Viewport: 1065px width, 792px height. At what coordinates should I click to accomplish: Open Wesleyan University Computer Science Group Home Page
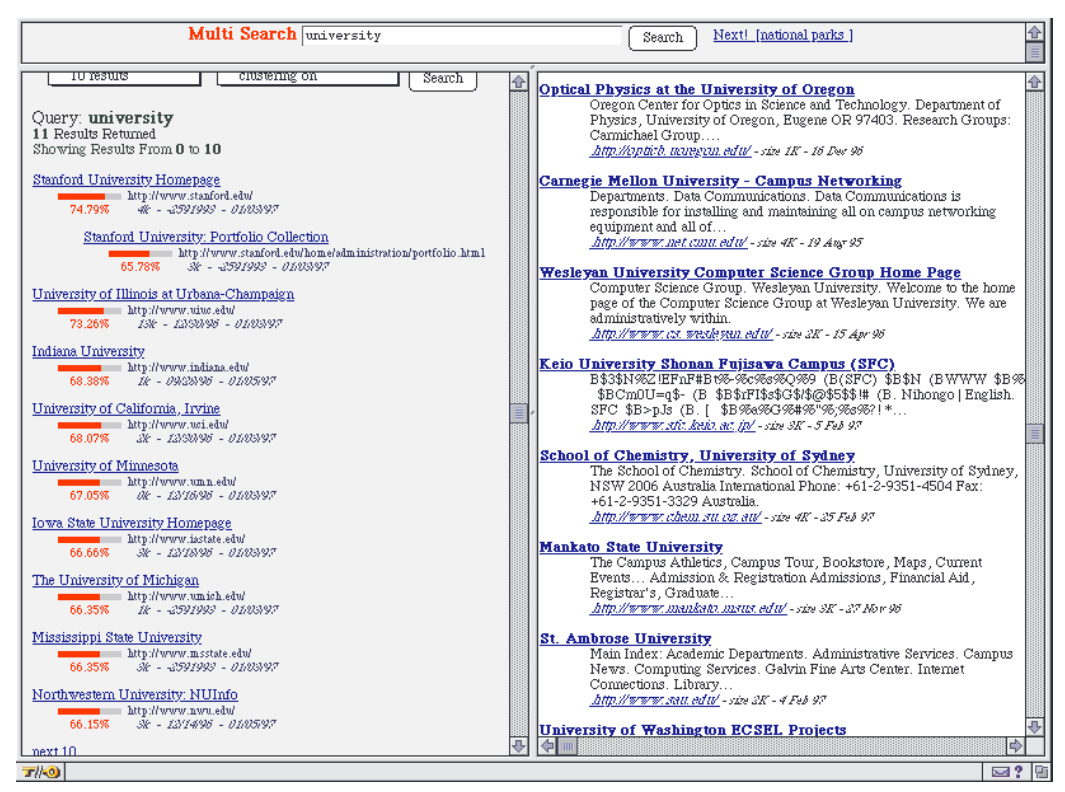750,272
